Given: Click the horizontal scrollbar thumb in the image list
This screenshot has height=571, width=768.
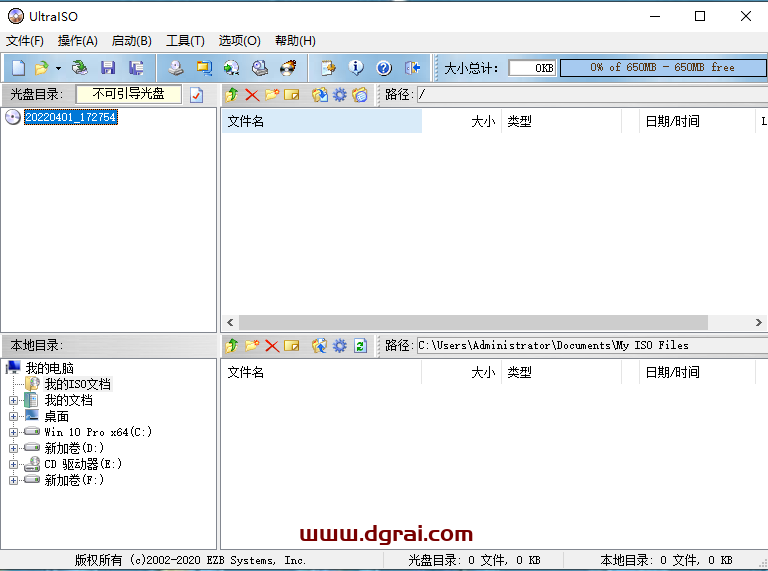Looking at the screenshot, I should click(x=473, y=322).
